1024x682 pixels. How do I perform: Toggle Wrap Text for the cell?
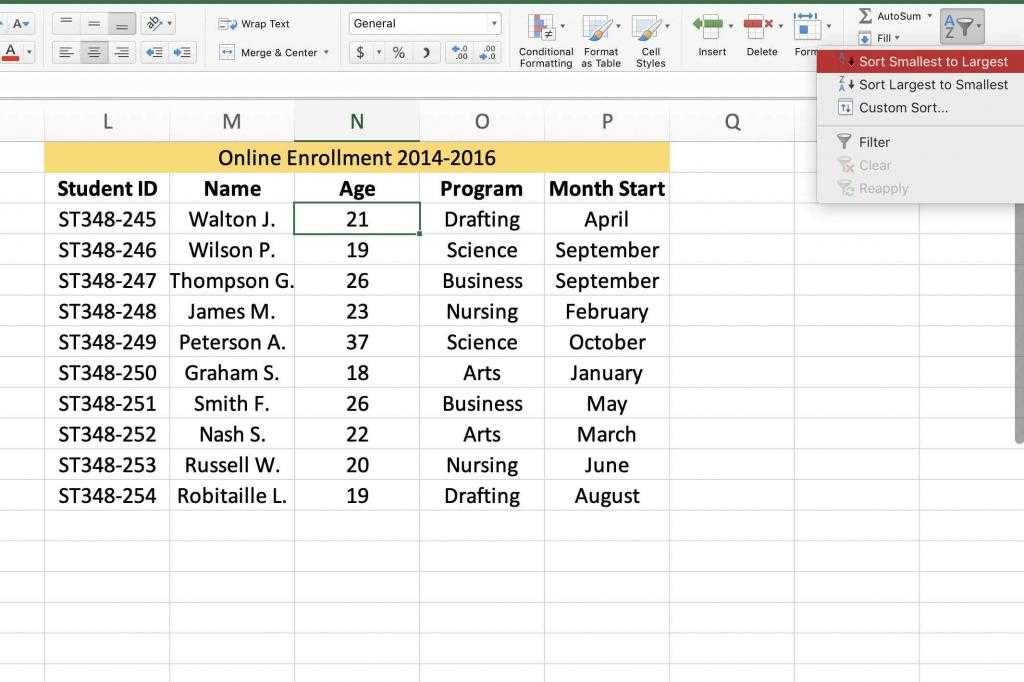click(254, 24)
